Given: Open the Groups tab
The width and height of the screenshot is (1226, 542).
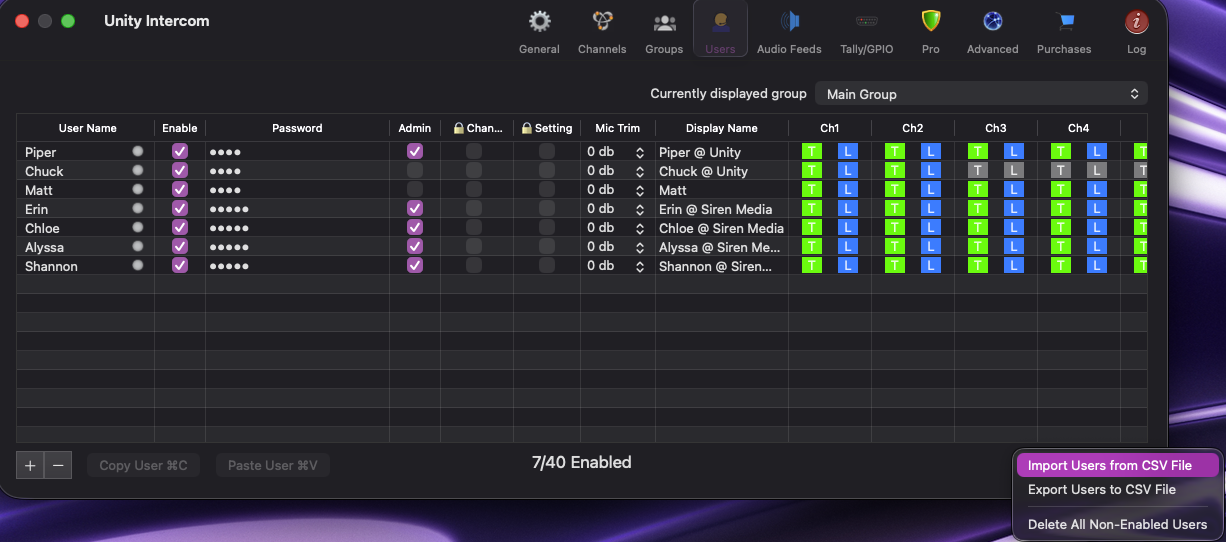Looking at the screenshot, I should pyautogui.click(x=664, y=31).
